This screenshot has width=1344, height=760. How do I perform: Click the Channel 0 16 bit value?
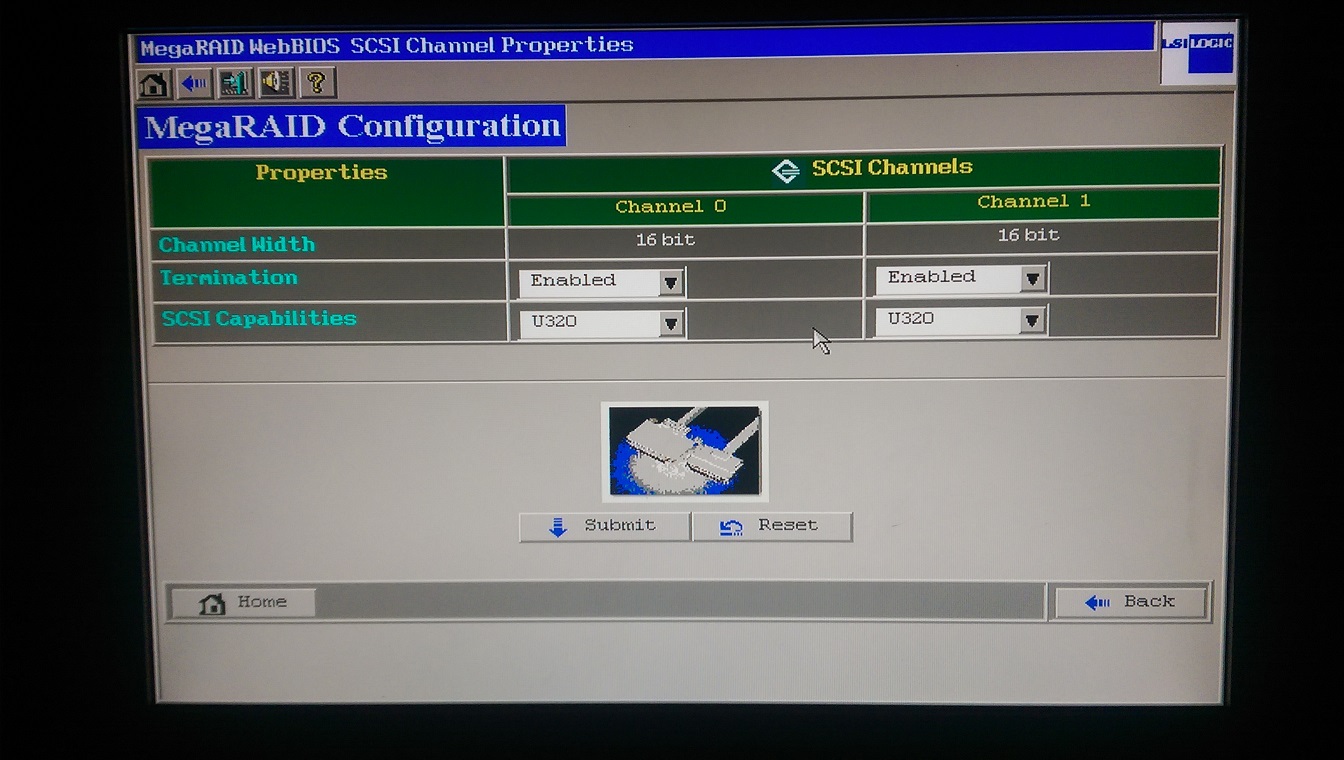tap(665, 240)
